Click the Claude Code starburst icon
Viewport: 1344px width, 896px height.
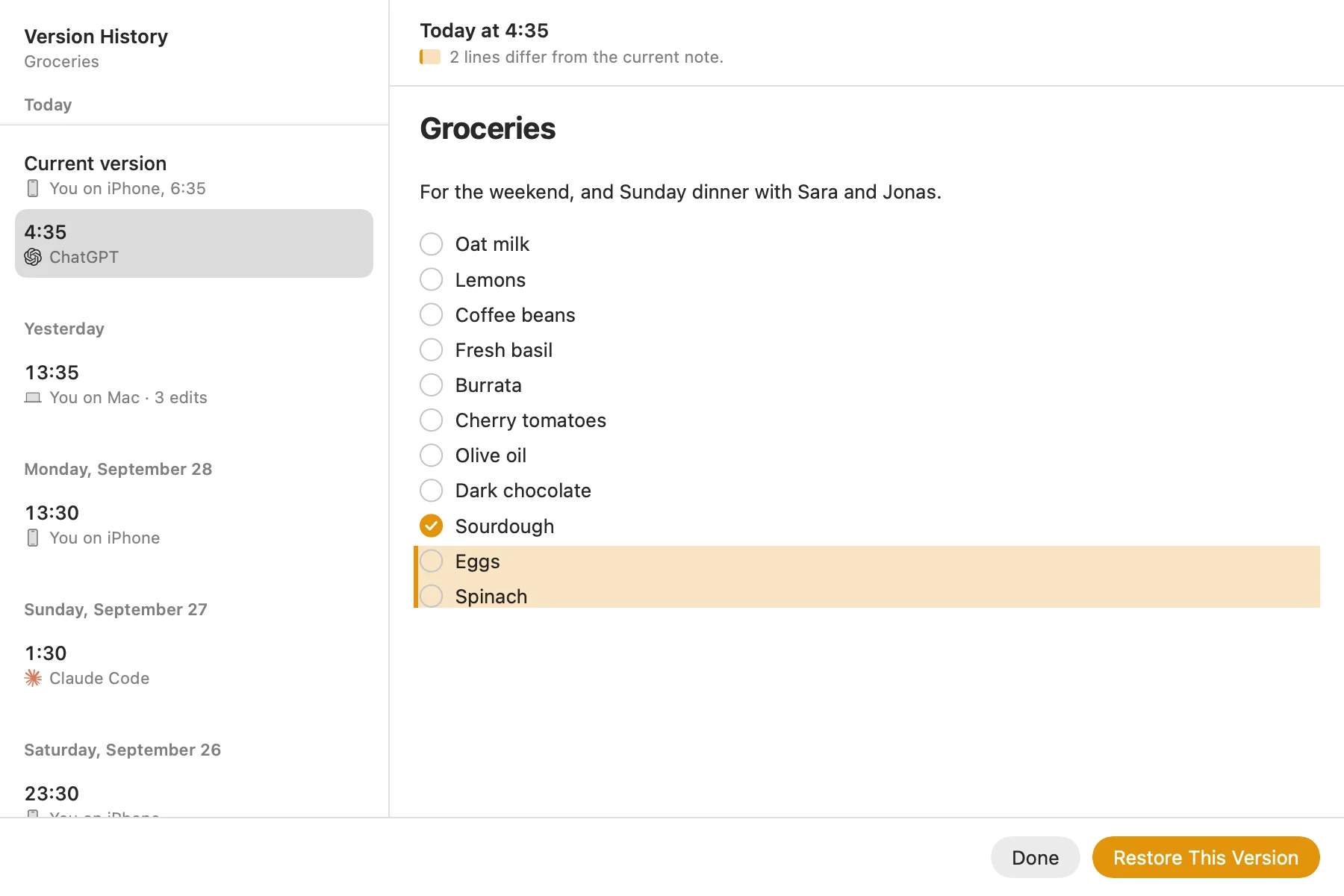[x=33, y=678]
